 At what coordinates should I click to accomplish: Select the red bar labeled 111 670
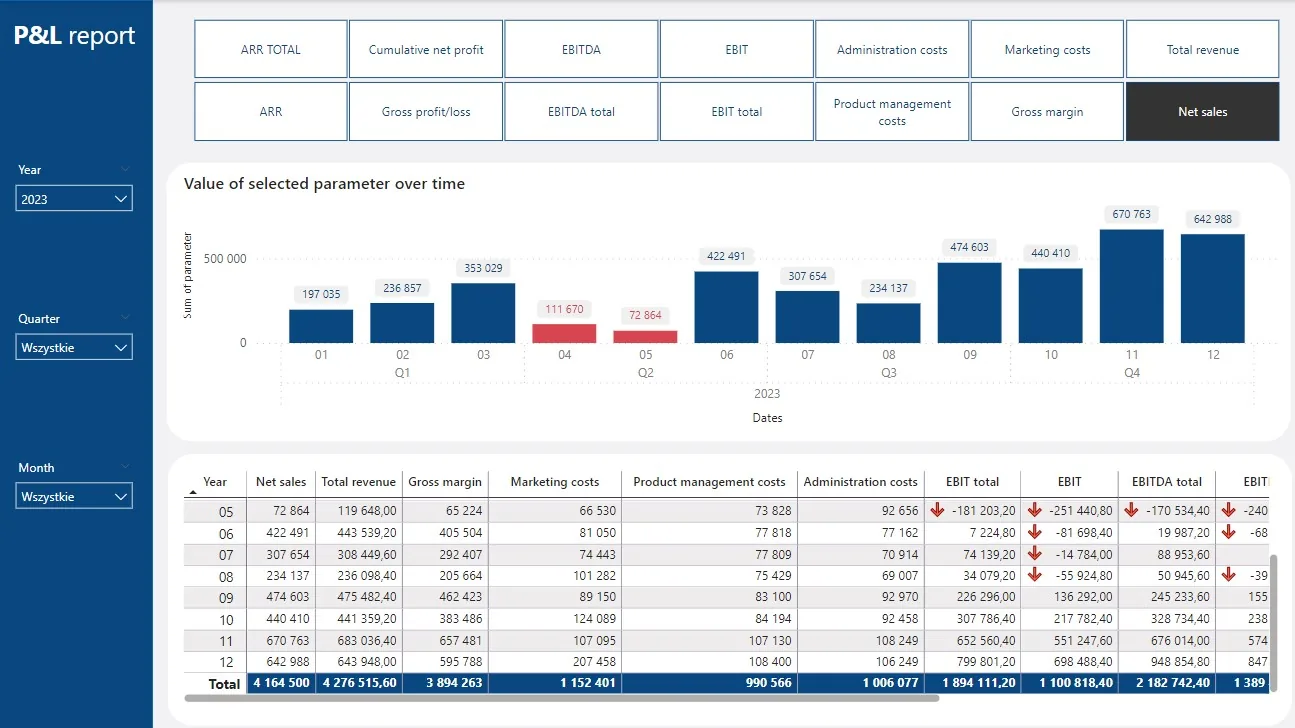[x=564, y=334]
